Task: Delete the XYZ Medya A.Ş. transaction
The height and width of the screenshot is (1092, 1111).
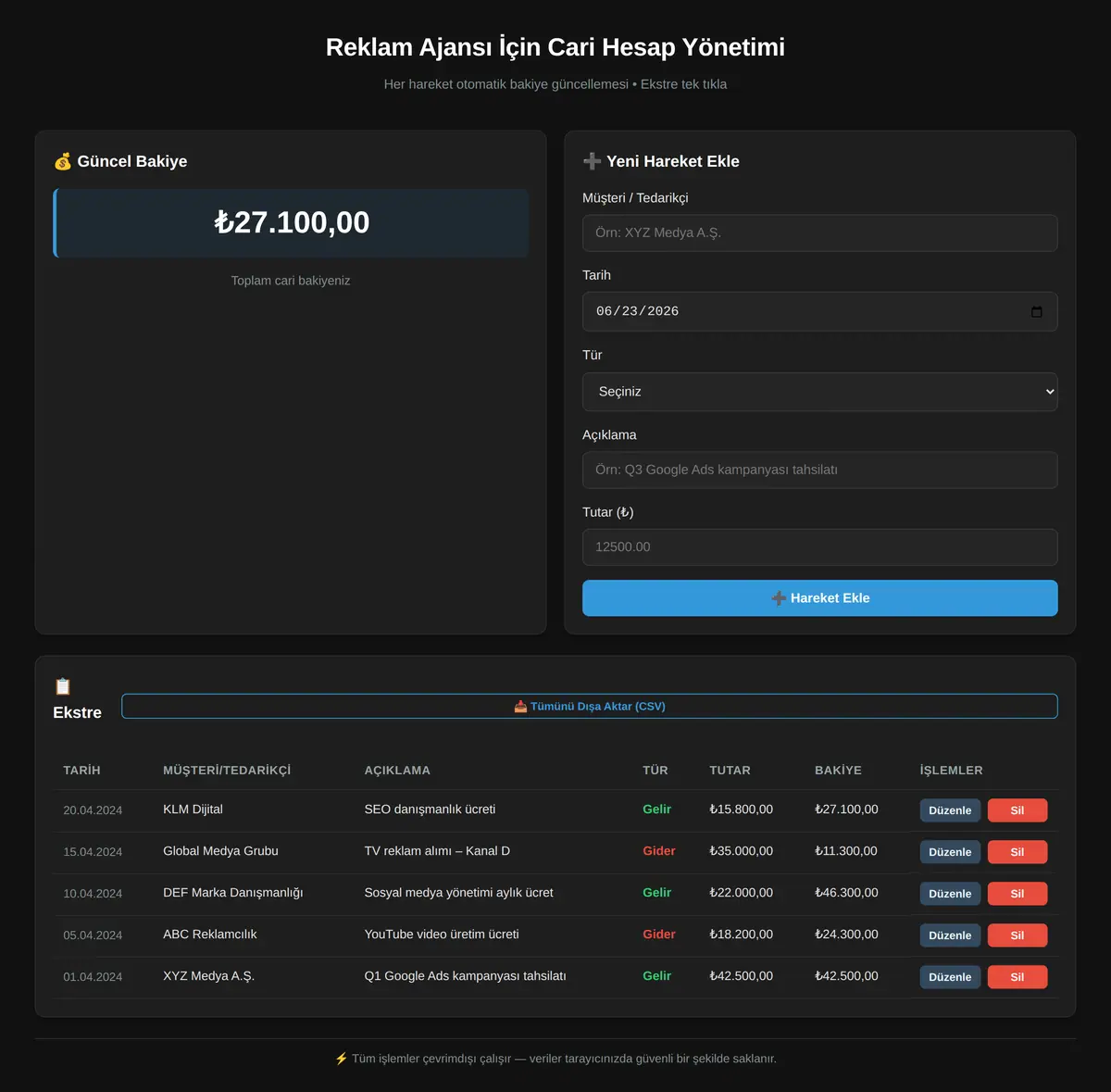Action: pos(1017,977)
